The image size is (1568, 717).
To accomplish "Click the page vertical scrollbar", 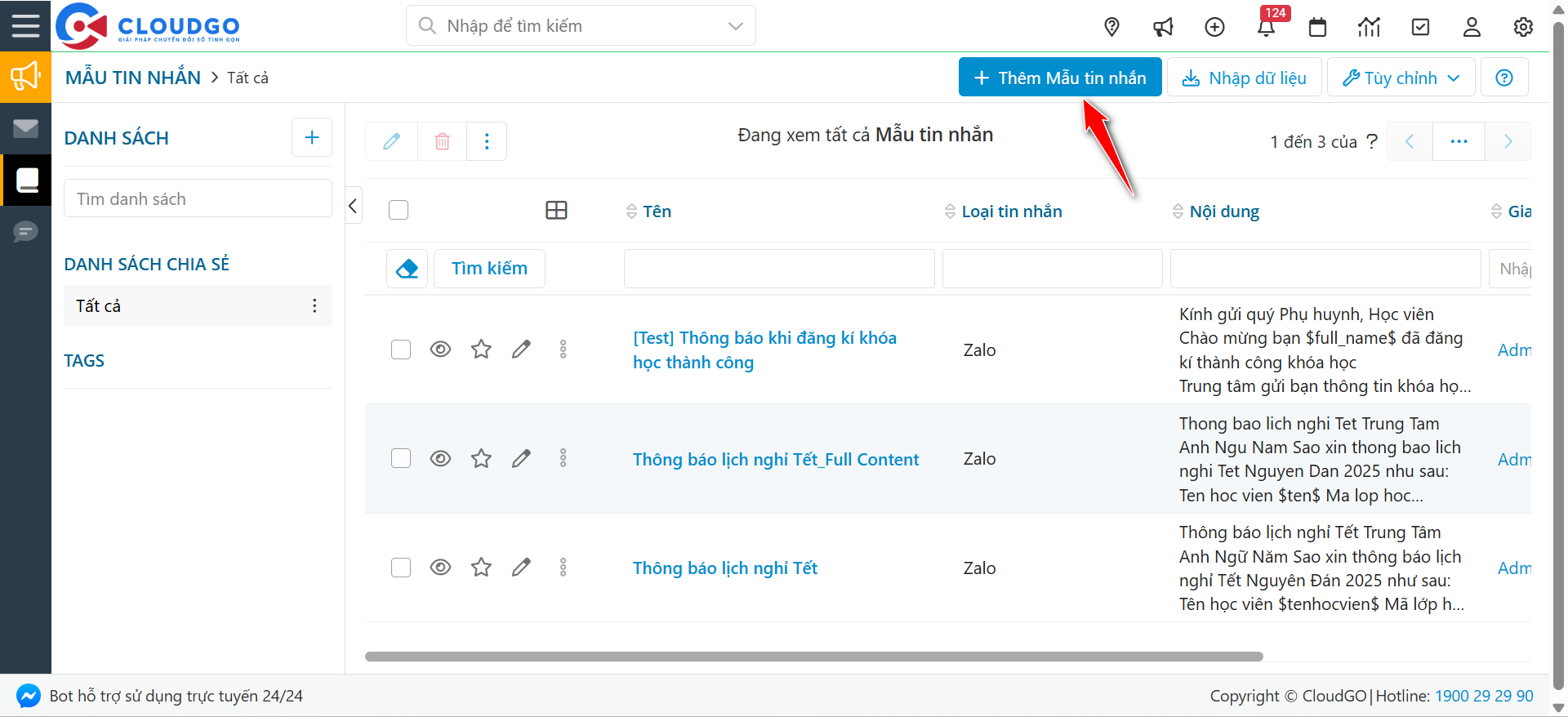I will [1558, 356].
